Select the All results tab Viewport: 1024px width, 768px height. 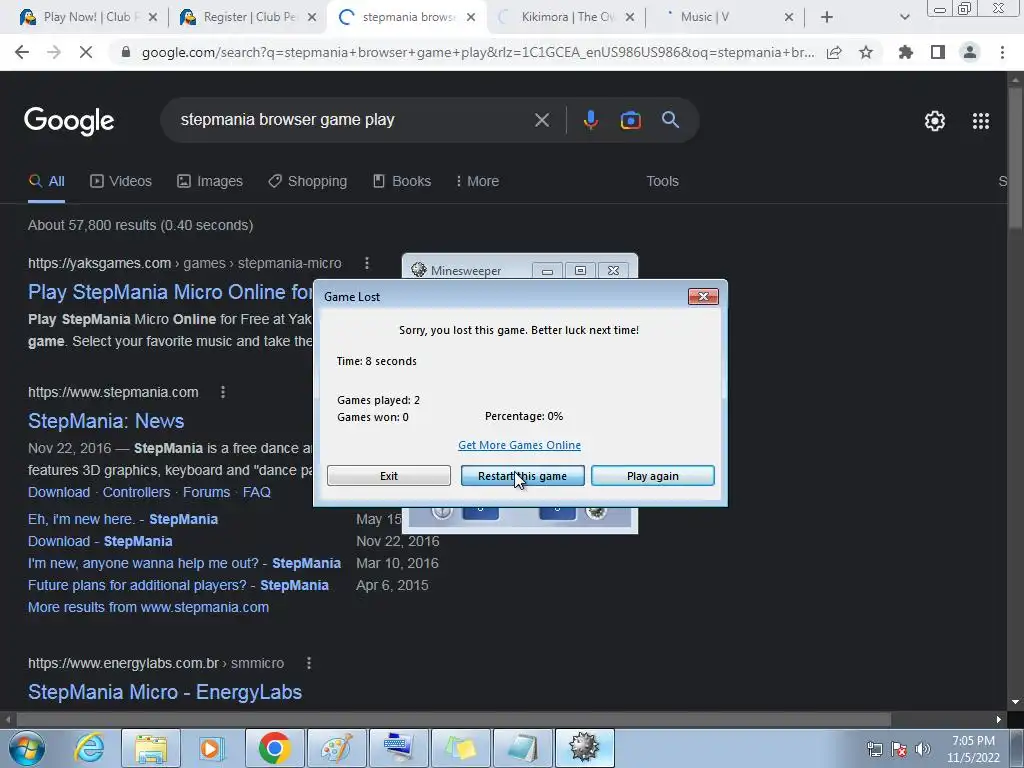pos(46,181)
